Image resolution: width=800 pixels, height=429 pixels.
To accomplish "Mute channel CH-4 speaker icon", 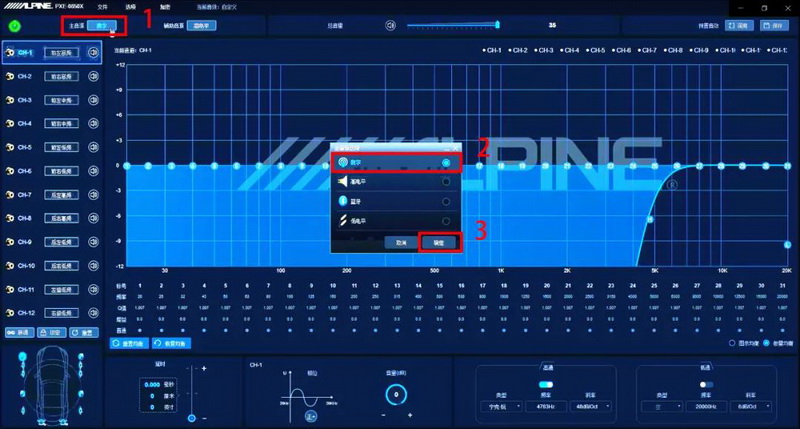I will tap(93, 123).
